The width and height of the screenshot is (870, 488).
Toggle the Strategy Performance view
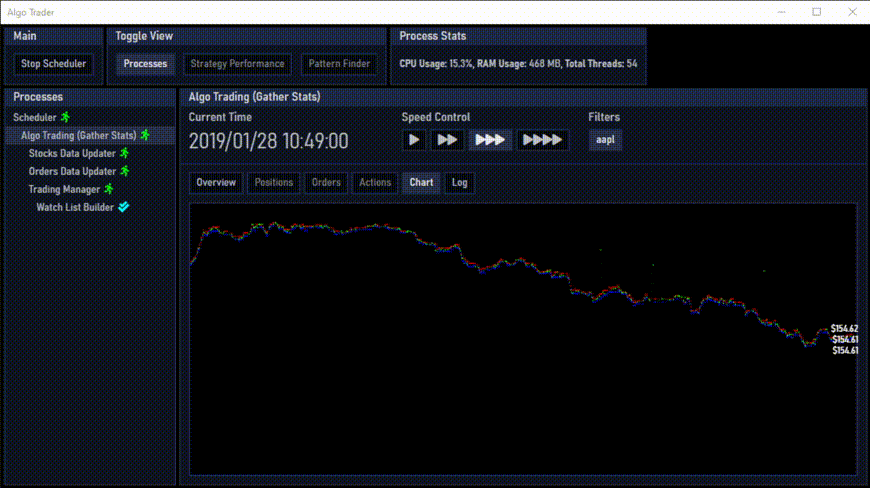coord(237,64)
